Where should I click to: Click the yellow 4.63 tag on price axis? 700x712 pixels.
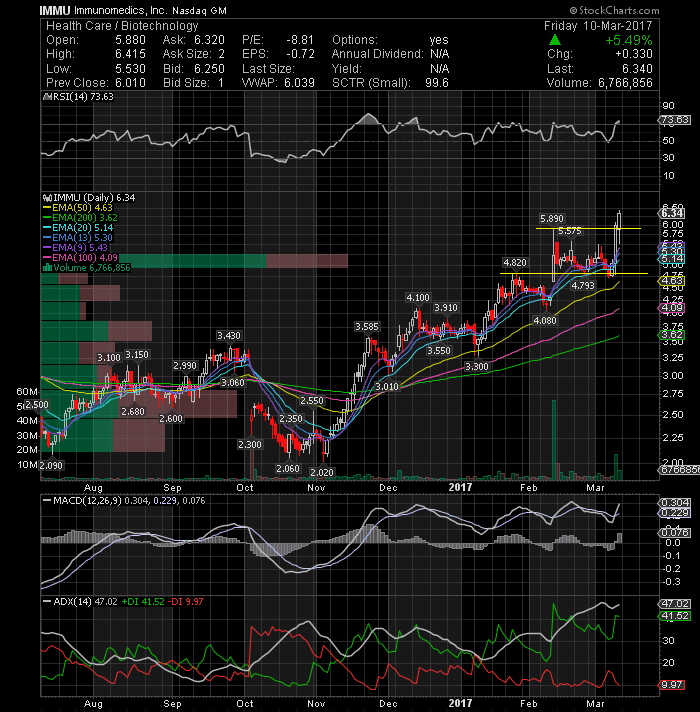[x=672, y=281]
